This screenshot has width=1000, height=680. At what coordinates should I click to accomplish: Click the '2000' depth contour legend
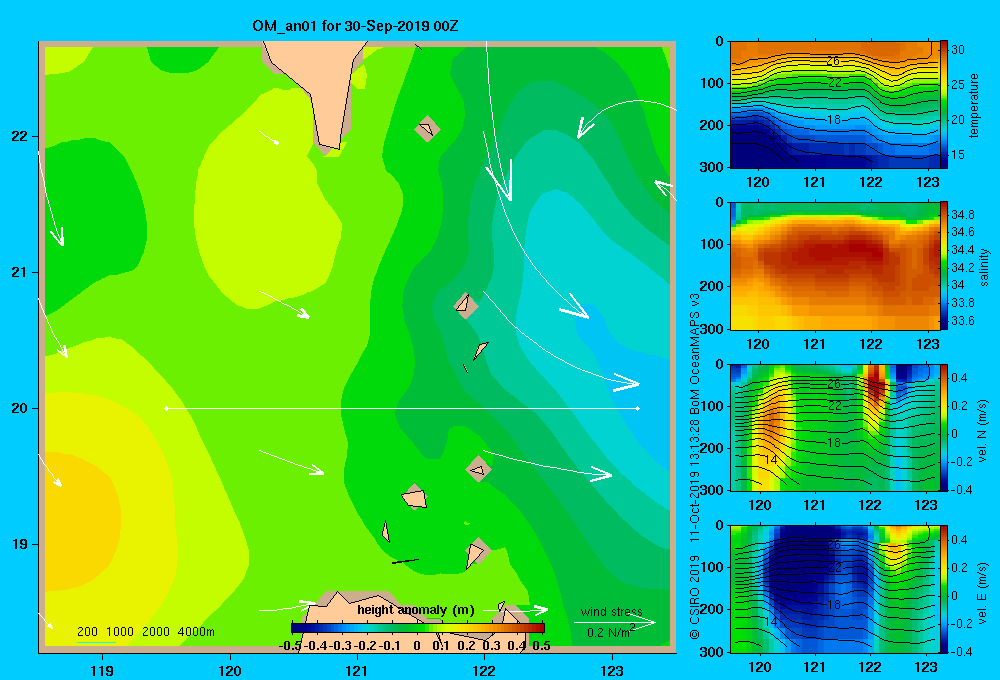156,632
